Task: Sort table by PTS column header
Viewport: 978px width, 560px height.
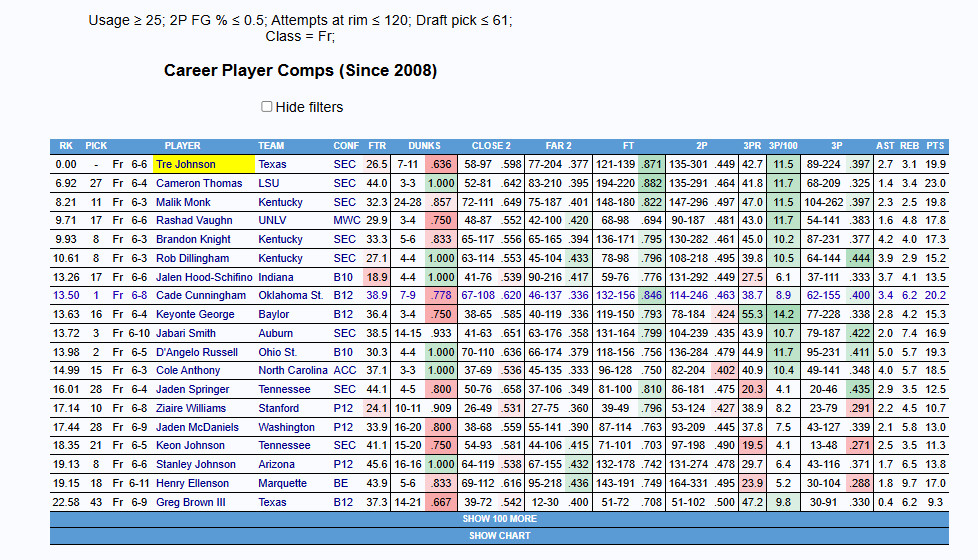Action: (x=935, y=146)
